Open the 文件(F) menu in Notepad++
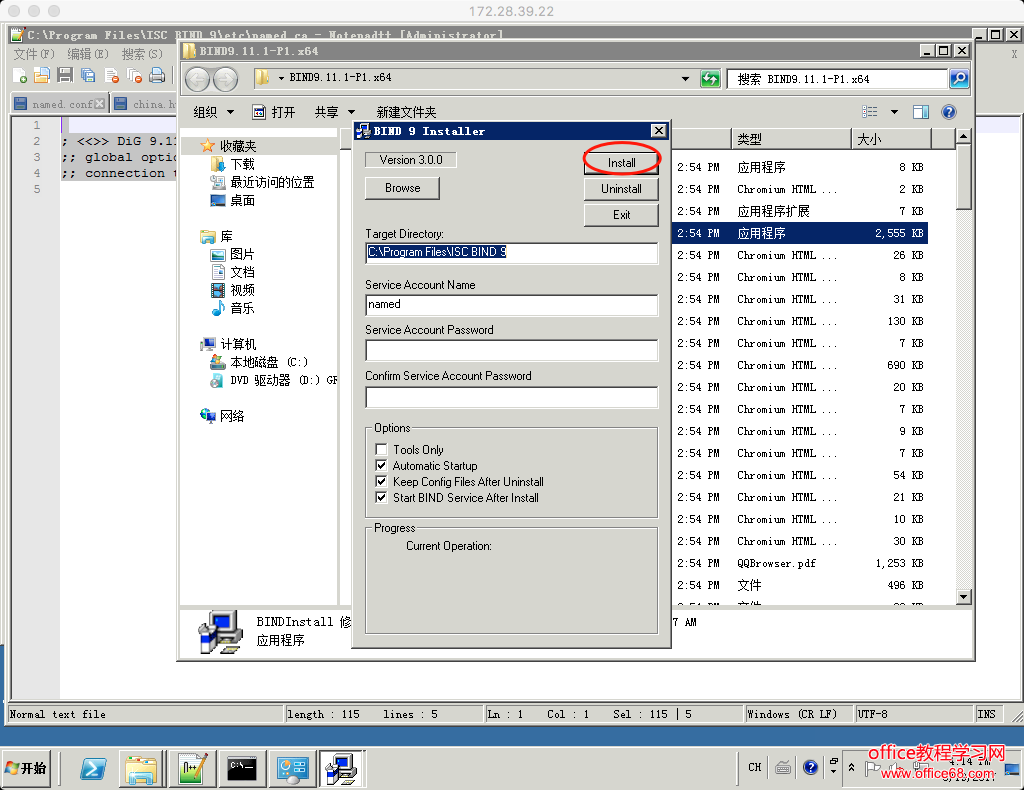The width and height of the screenshot is (1024, 790). click(33, 54)
